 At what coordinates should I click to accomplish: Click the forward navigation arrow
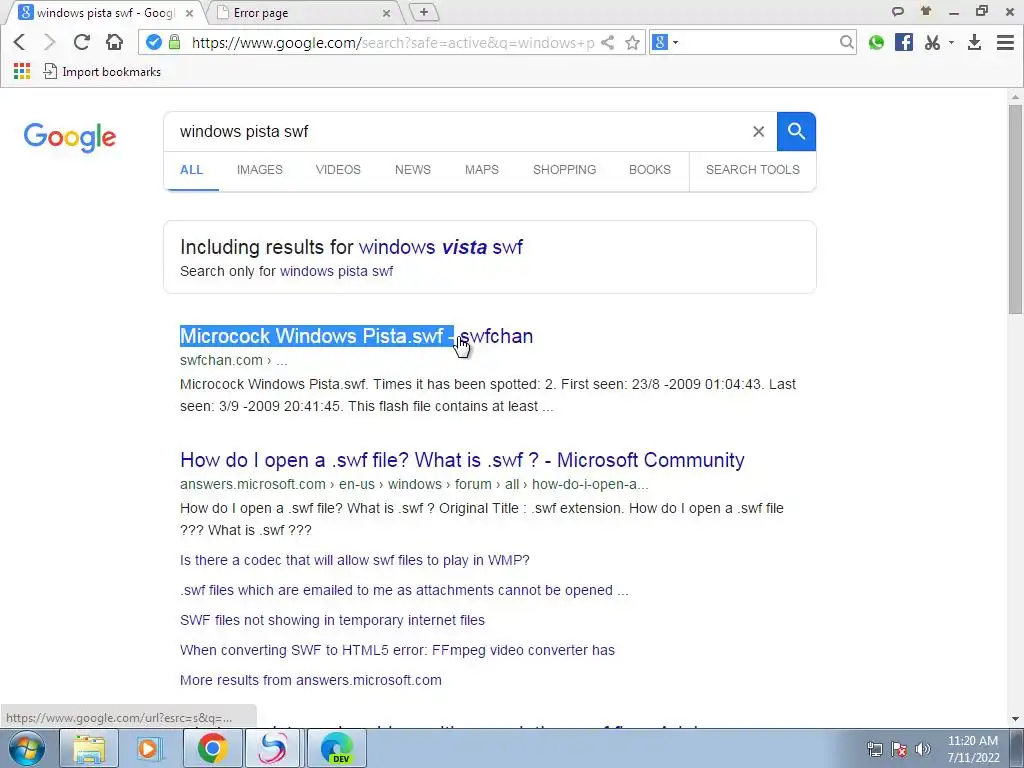(x=50, y=42)
